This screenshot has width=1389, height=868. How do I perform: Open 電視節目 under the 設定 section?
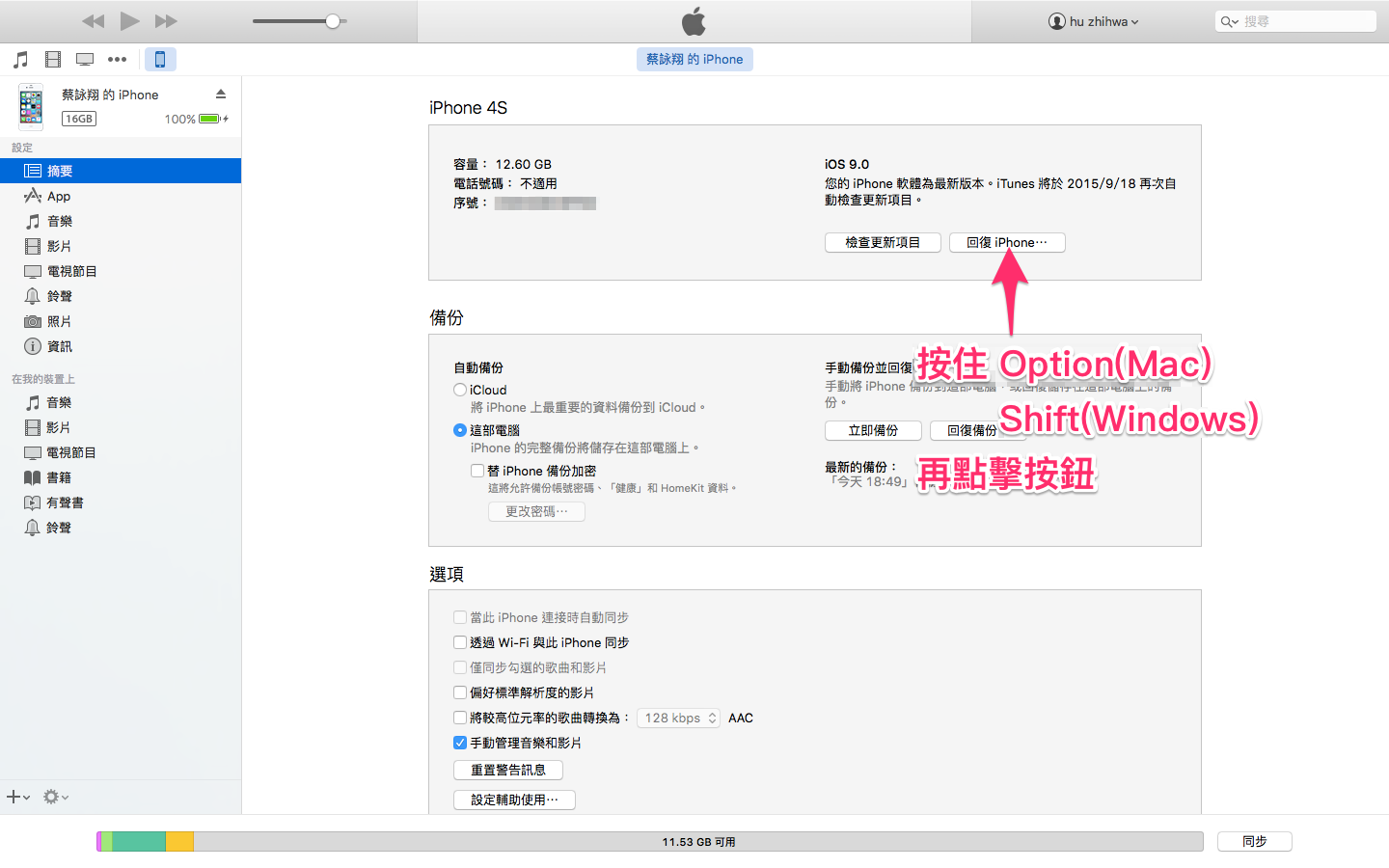pos(121,271)
